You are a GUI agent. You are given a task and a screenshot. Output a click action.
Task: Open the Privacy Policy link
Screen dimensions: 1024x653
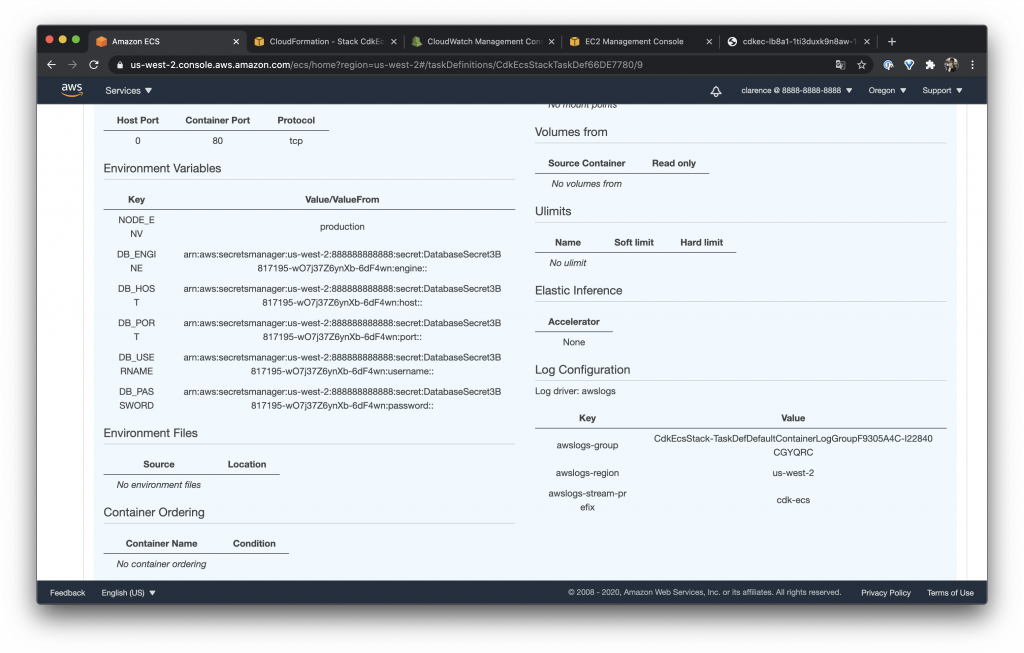click(x=886, y=593)
